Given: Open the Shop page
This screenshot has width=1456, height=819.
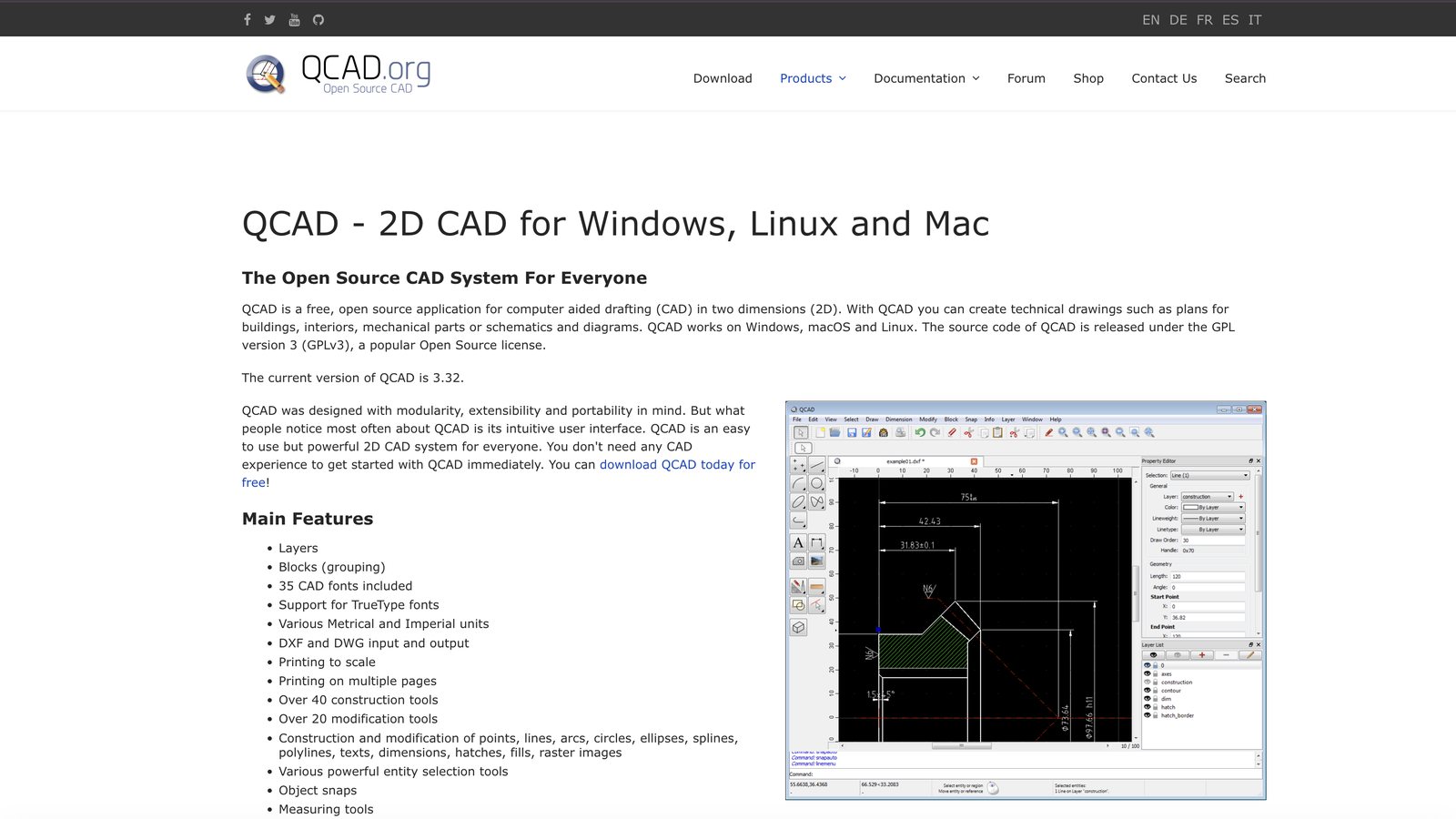Looking at the screenshot, I should coord(1088,78).
